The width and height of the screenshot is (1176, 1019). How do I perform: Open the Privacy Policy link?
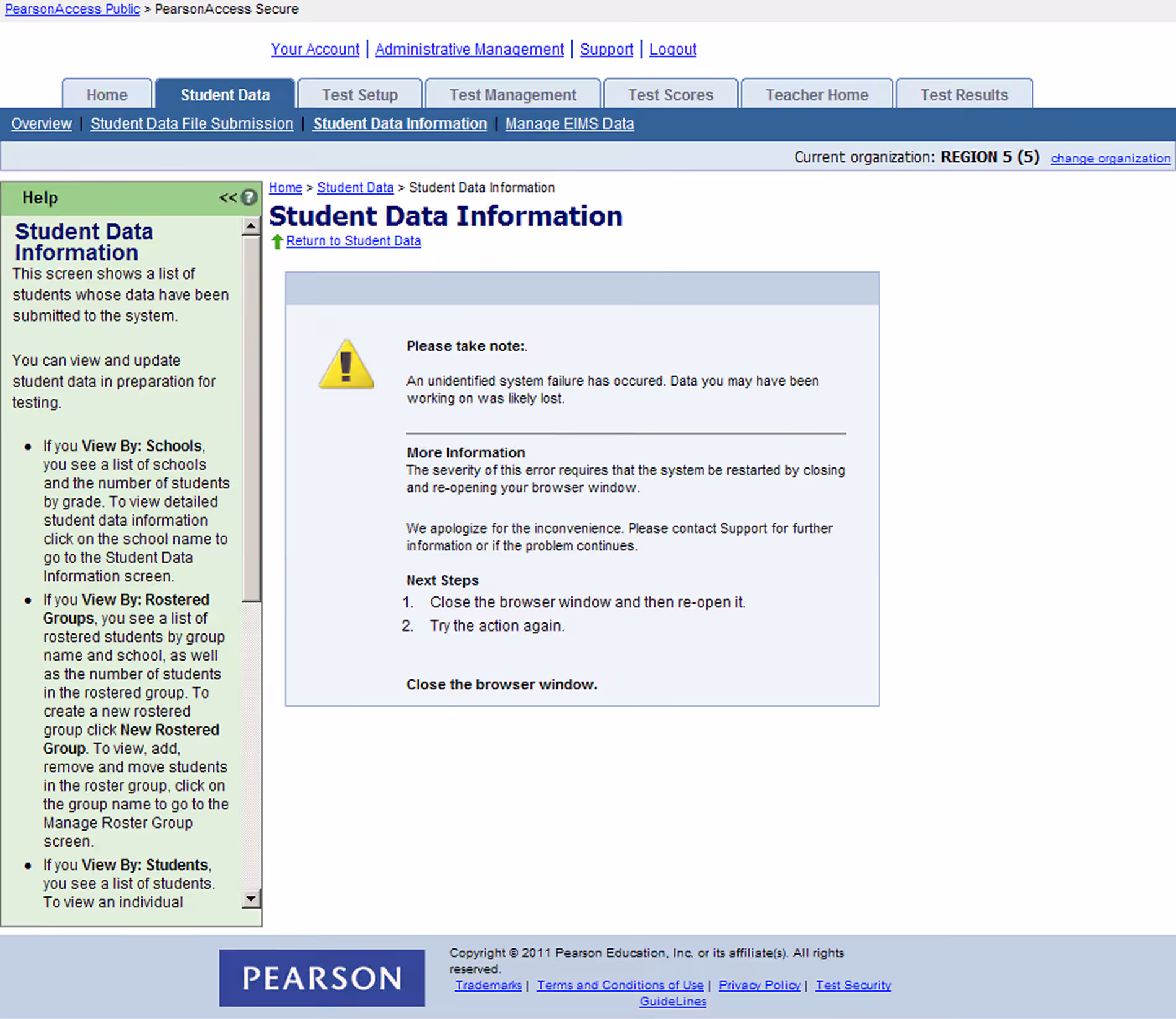pyautogui.click(x=760, y=985)
